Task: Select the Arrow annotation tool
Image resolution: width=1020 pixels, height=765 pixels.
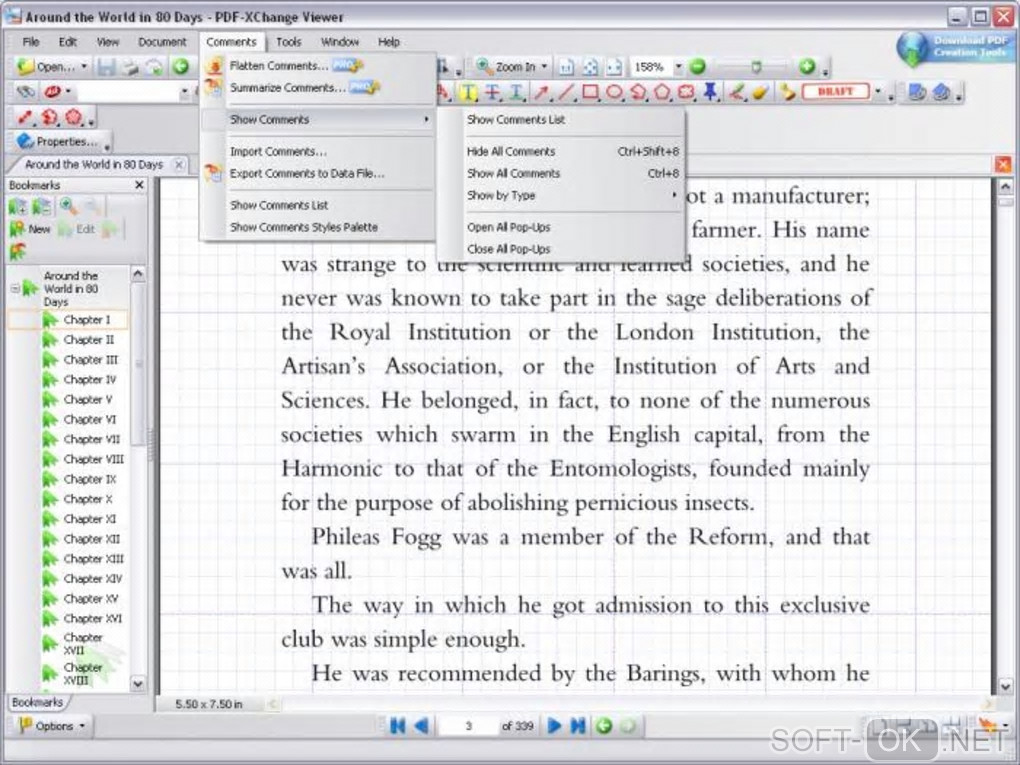Action: 541,92
